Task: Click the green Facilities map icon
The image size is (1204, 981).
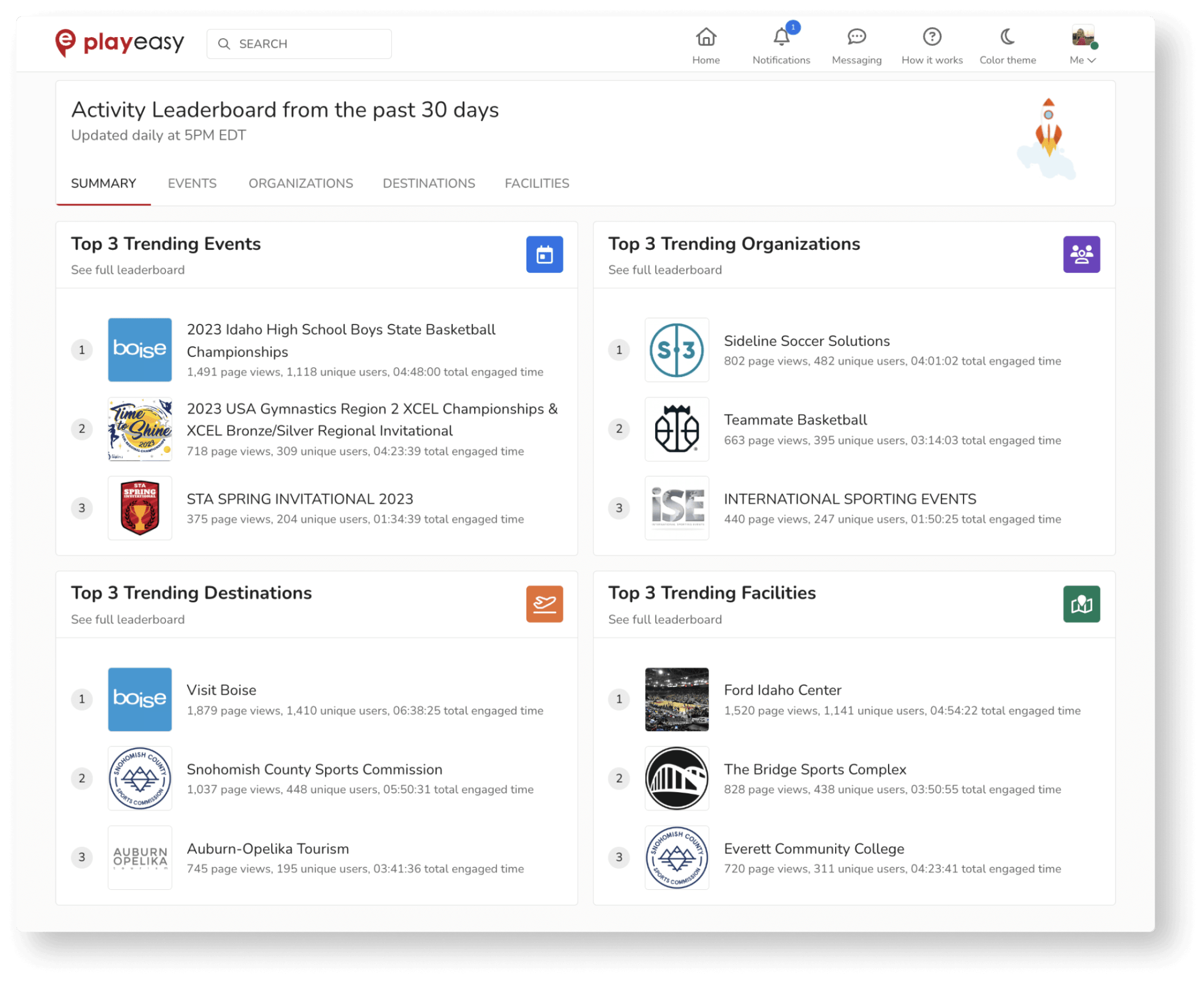Action: [x=1080, y=604]
